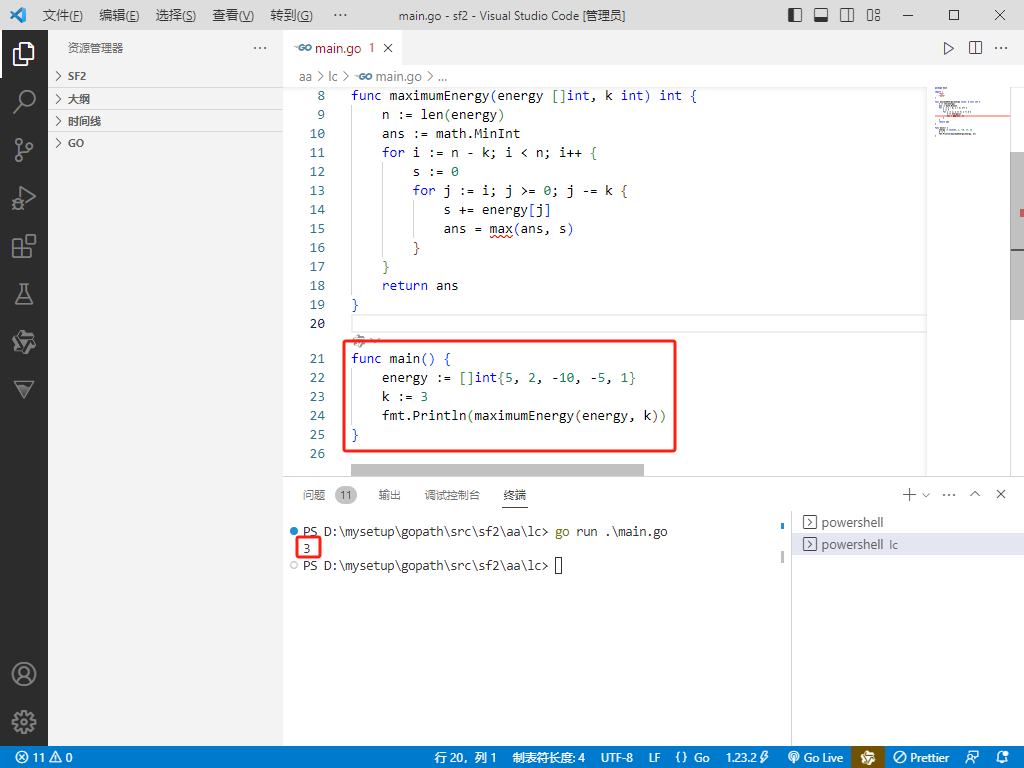Create a new terminal with plus icon
Screen dimensions: 1024x768
point(909,494)
